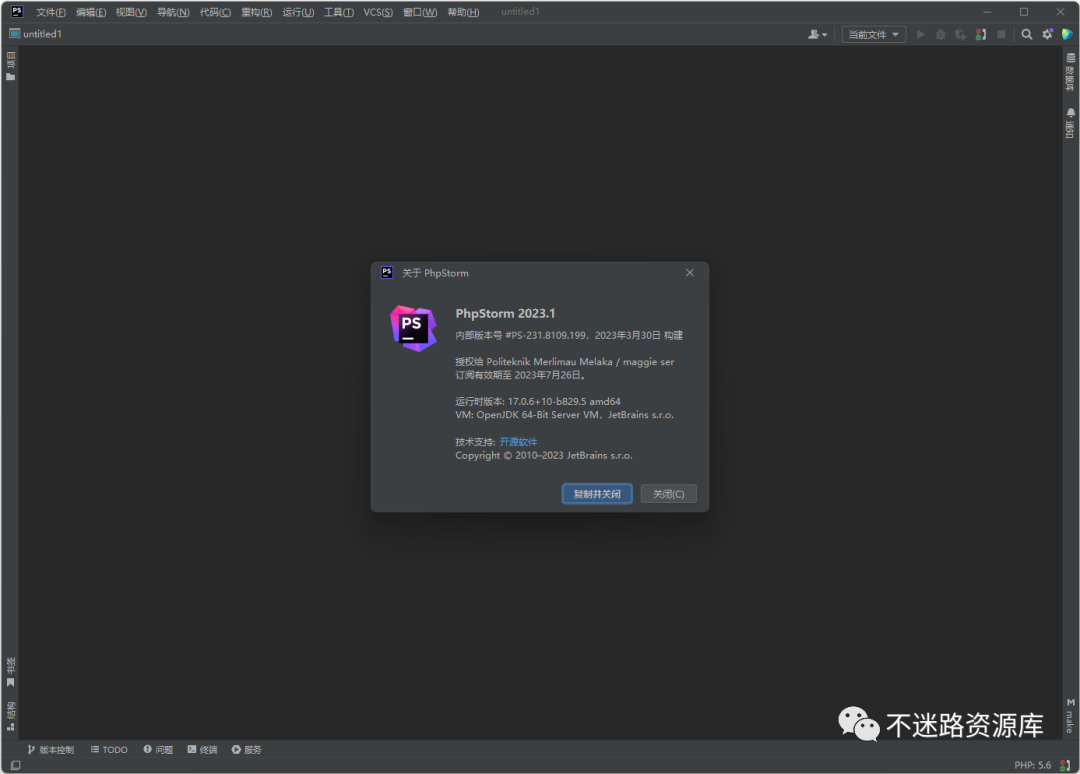Open the 编辑(E) menu
This screenshot has height=774, width=1080.
click(91, 12)
